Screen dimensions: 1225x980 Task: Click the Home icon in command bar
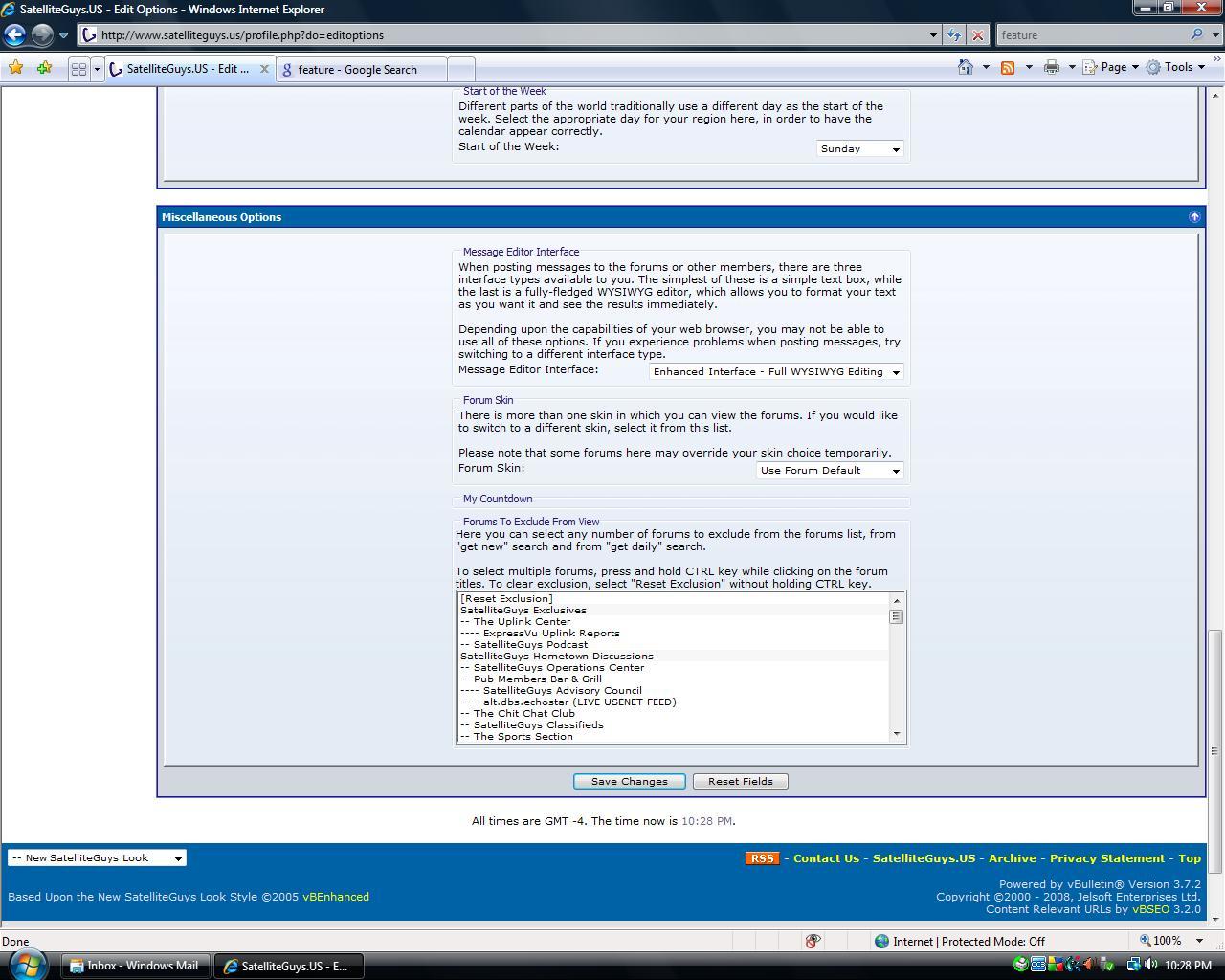point(966,67)
